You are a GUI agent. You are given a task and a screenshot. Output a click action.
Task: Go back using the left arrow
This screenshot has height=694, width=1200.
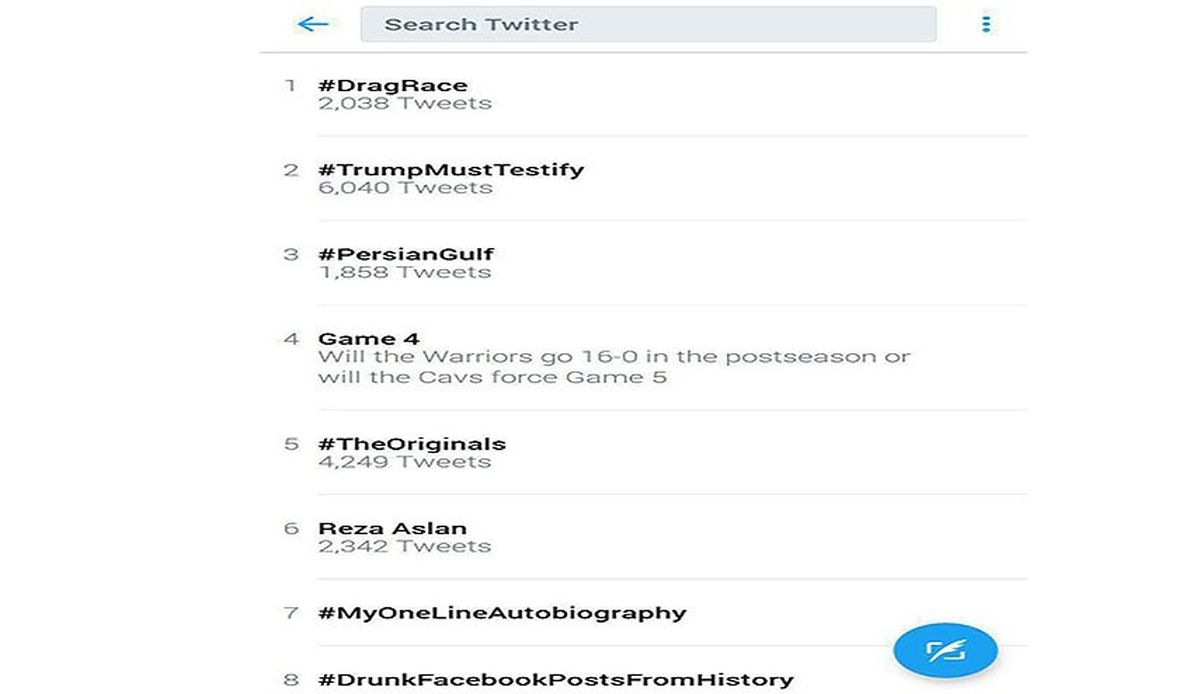point(313,24)
